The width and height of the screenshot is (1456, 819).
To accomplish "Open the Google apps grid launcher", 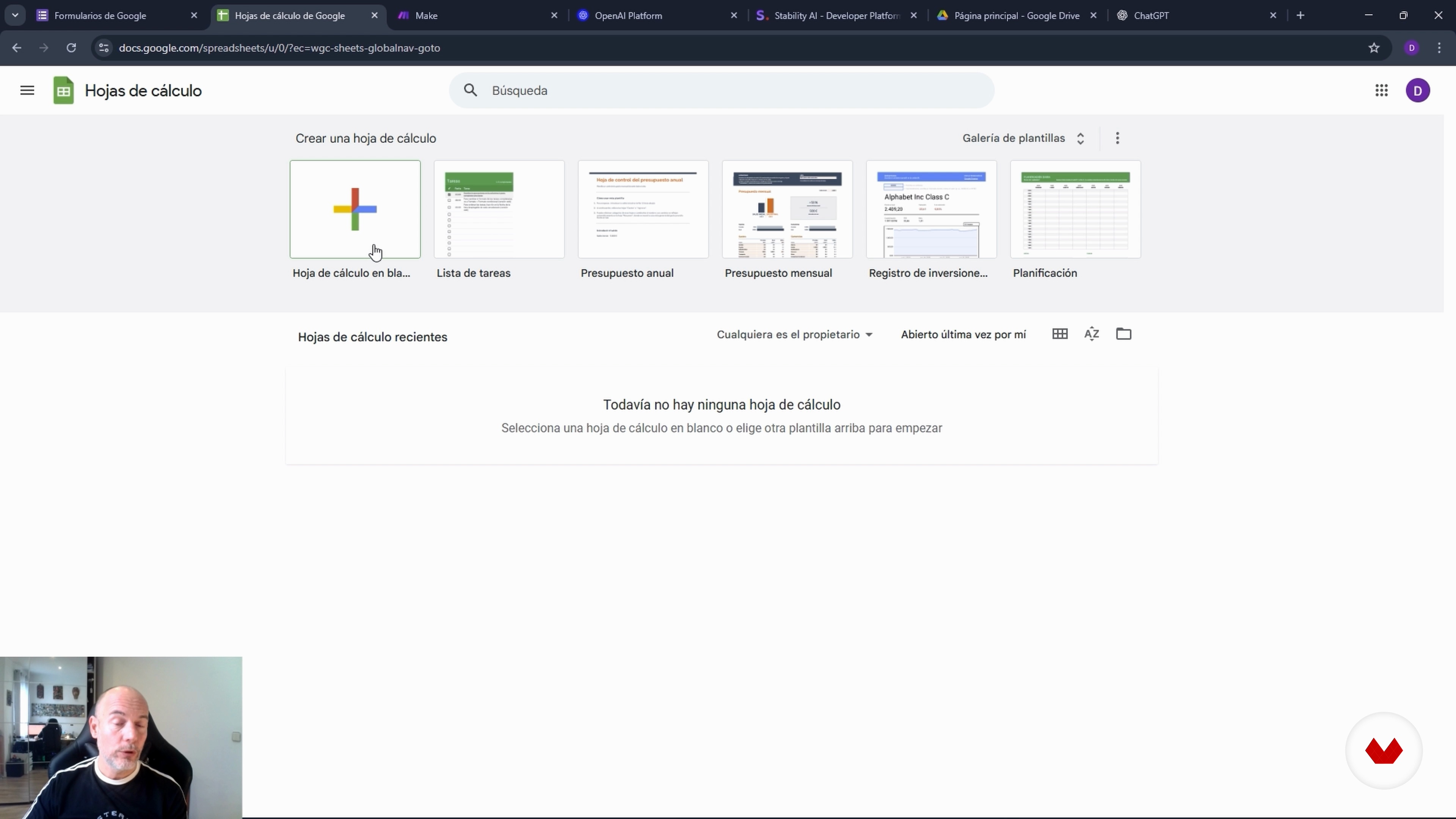I will click(1381, 91).
